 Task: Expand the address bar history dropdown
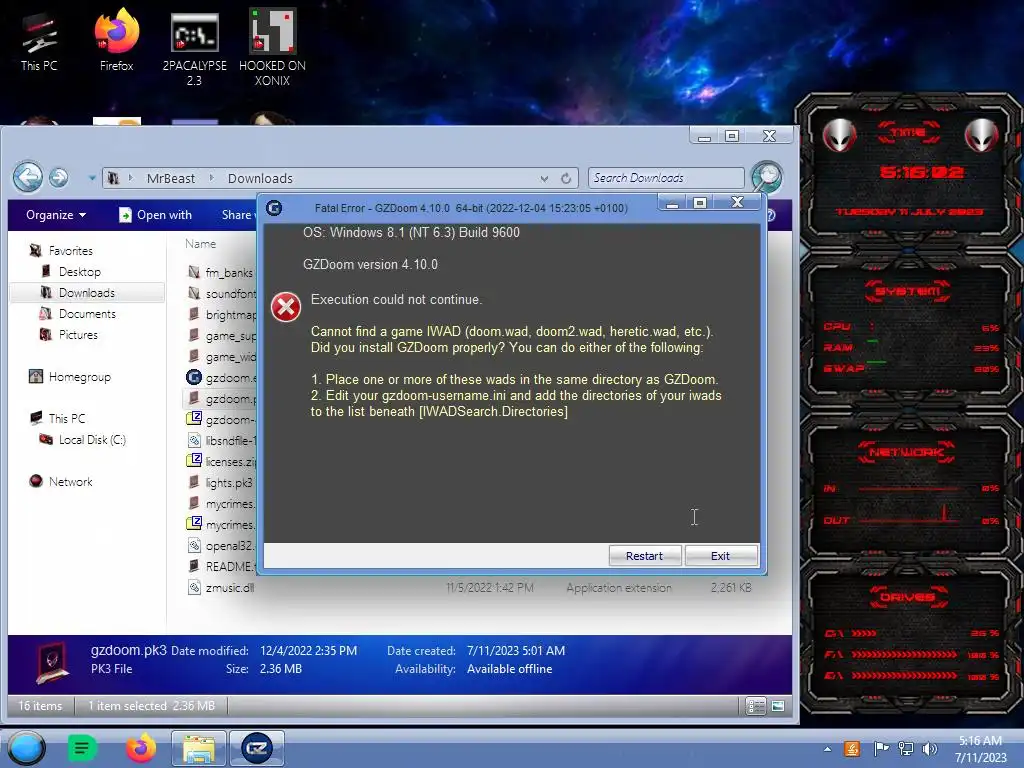pos(544,178)
